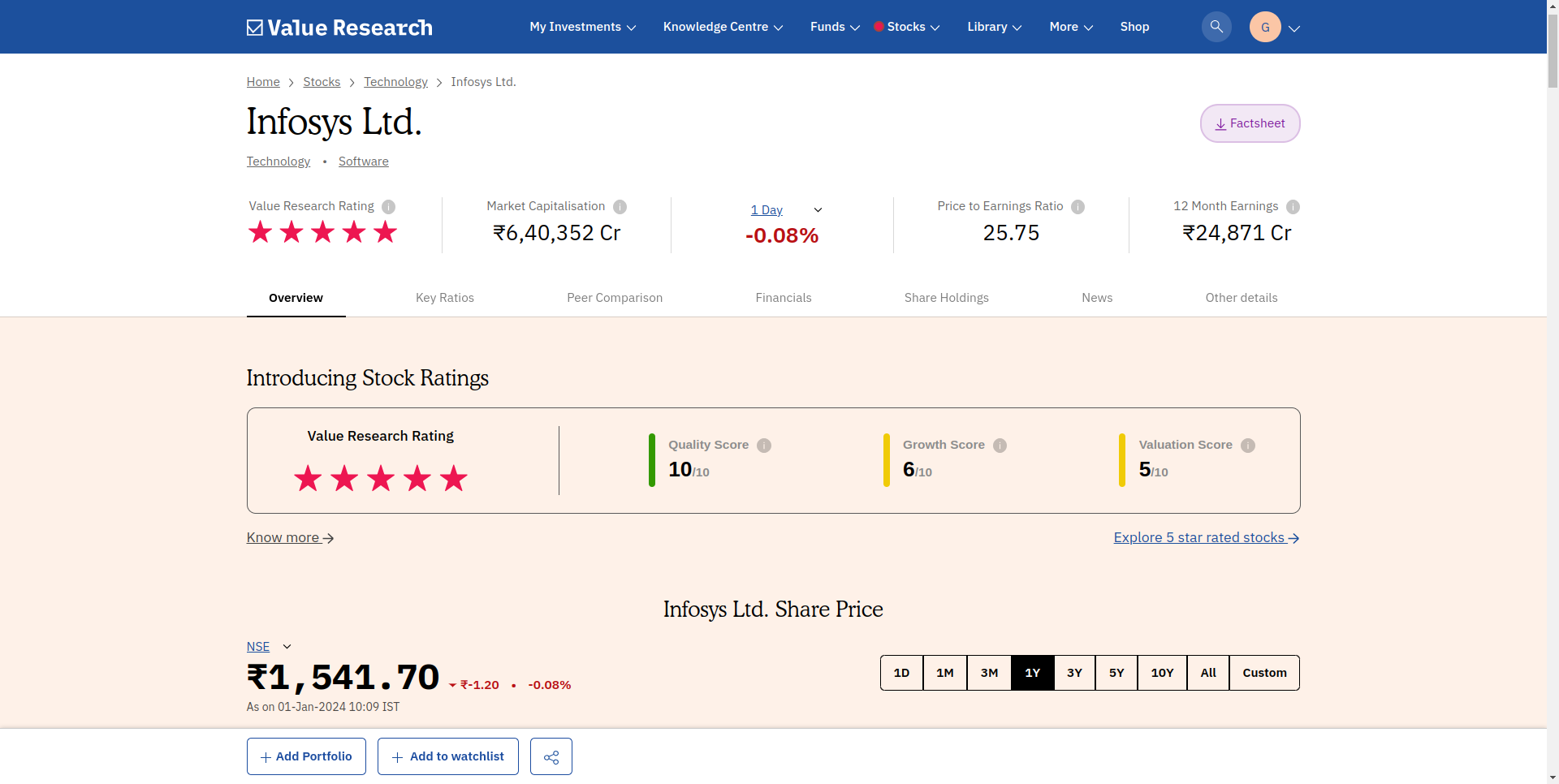The image size is (1559, 784).
Task: Click info icon next to Quality Score
Action: pyautogui.click(x=763, y=446)
